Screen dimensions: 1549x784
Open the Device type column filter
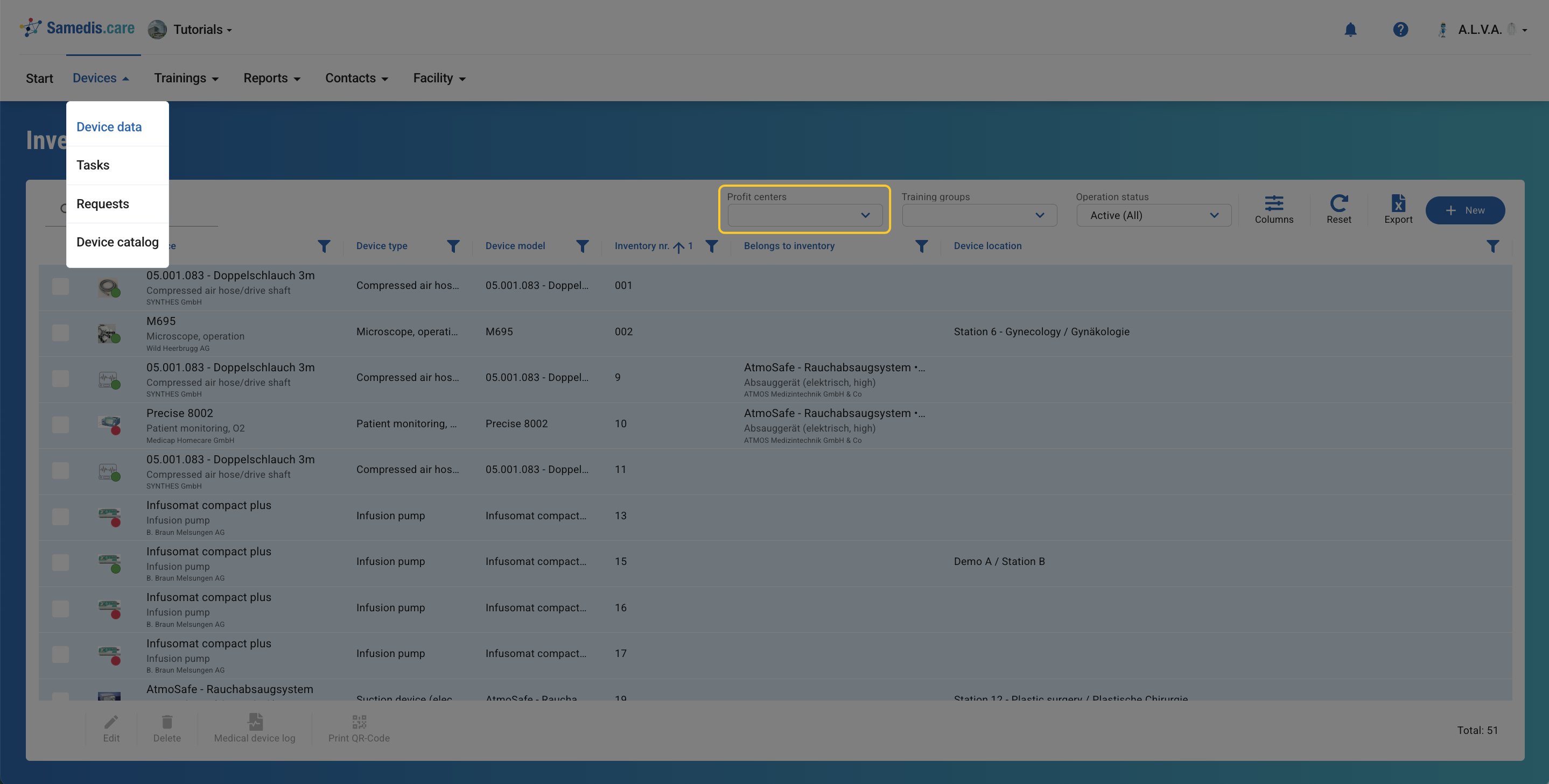(453, 246)
